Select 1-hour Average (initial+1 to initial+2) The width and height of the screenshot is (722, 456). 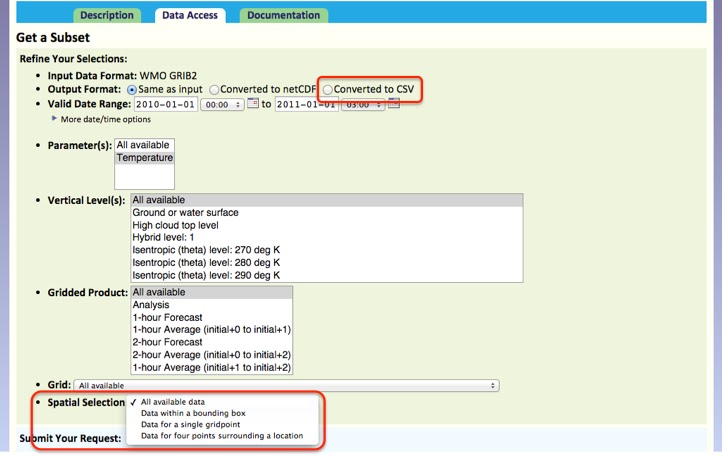(x=212, y=368)
